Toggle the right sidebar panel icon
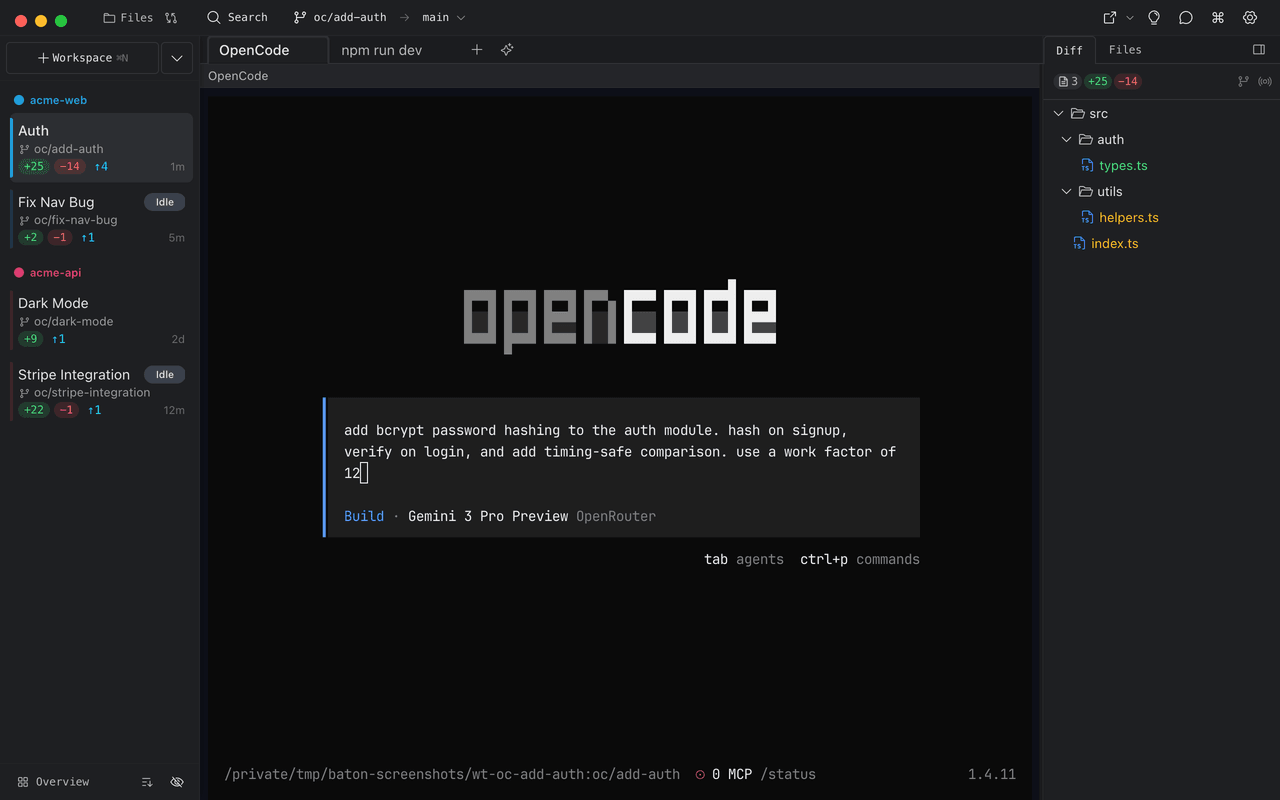Screen dimensions: 1280x800 point(1259,50)
